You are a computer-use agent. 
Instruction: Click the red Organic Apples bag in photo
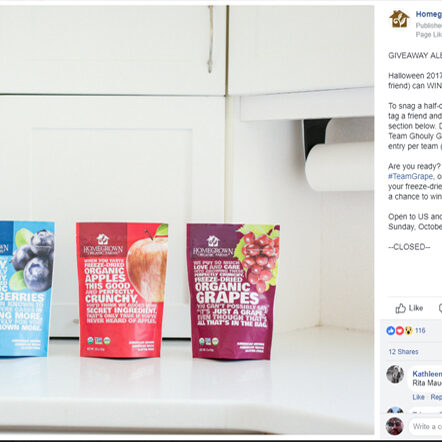[x=122, y=290]
